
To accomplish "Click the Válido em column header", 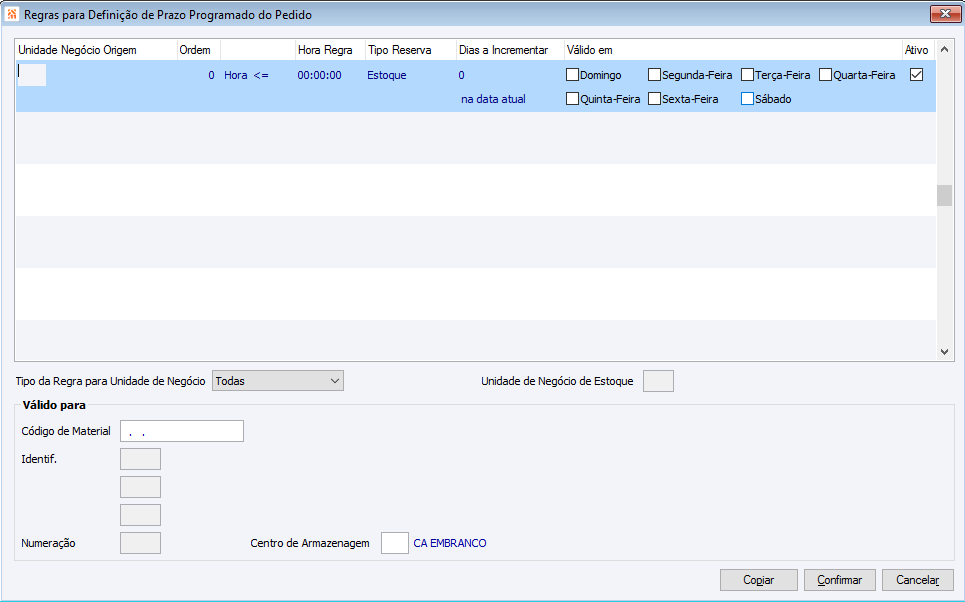I will pyautogui.click(x=733, y=50).
